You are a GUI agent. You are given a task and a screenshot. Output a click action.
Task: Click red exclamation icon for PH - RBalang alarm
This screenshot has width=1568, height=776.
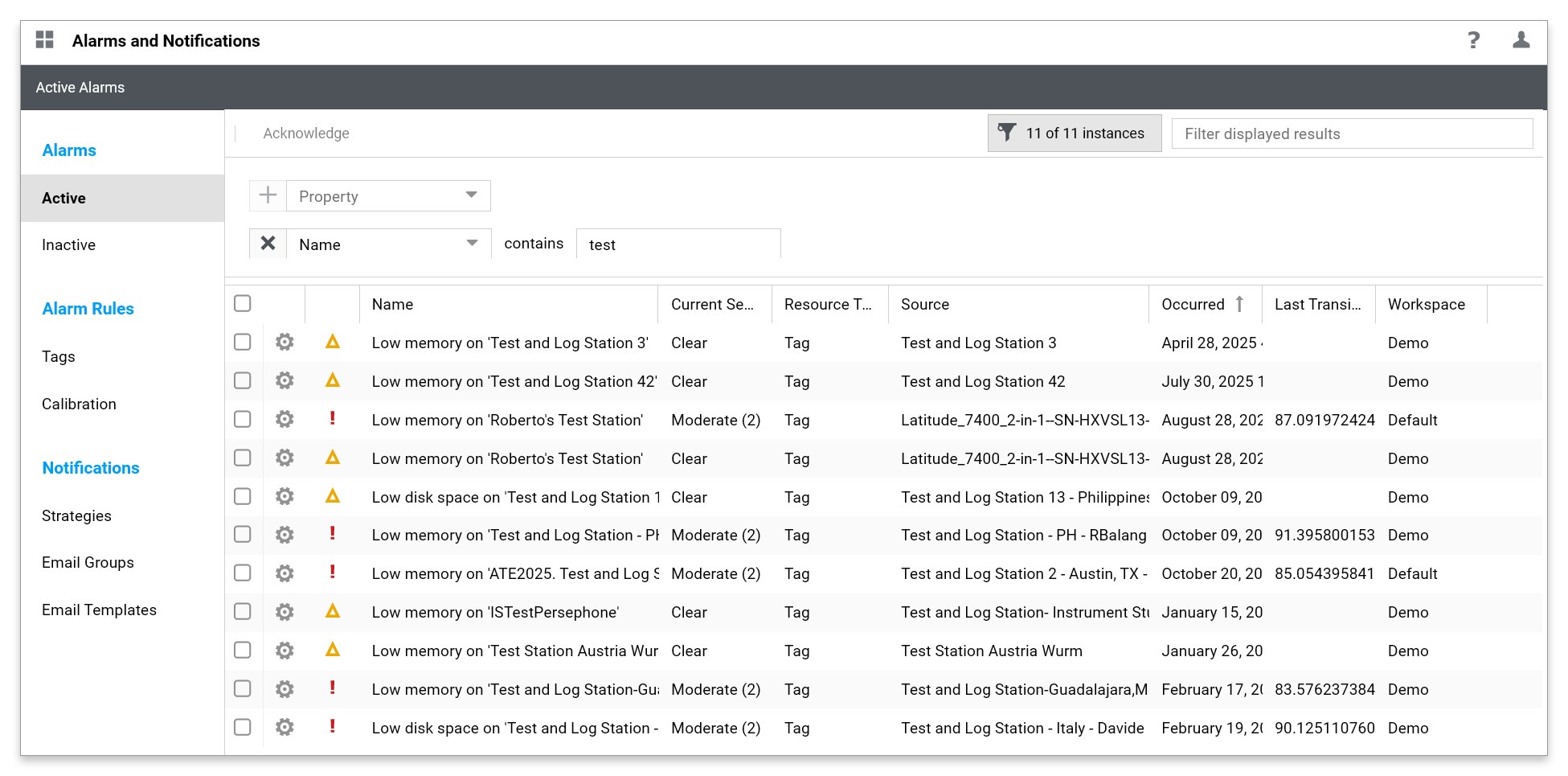[x=333, y=533]
